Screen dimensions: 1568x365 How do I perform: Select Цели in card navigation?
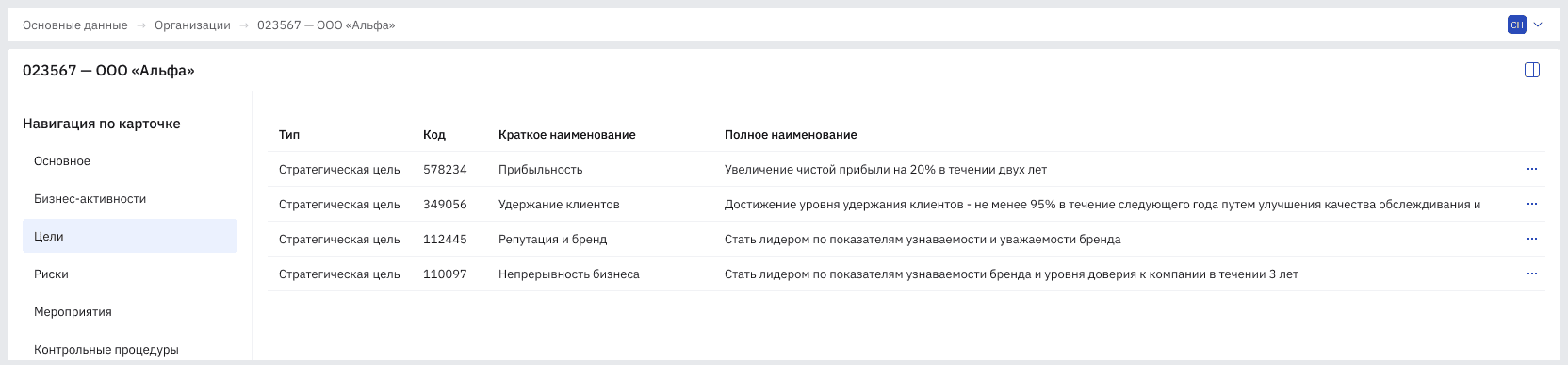(x=130, y=237)
